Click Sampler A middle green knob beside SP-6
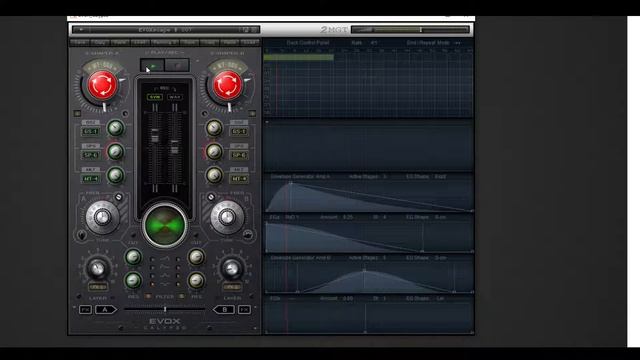 [x=116, y=152]
